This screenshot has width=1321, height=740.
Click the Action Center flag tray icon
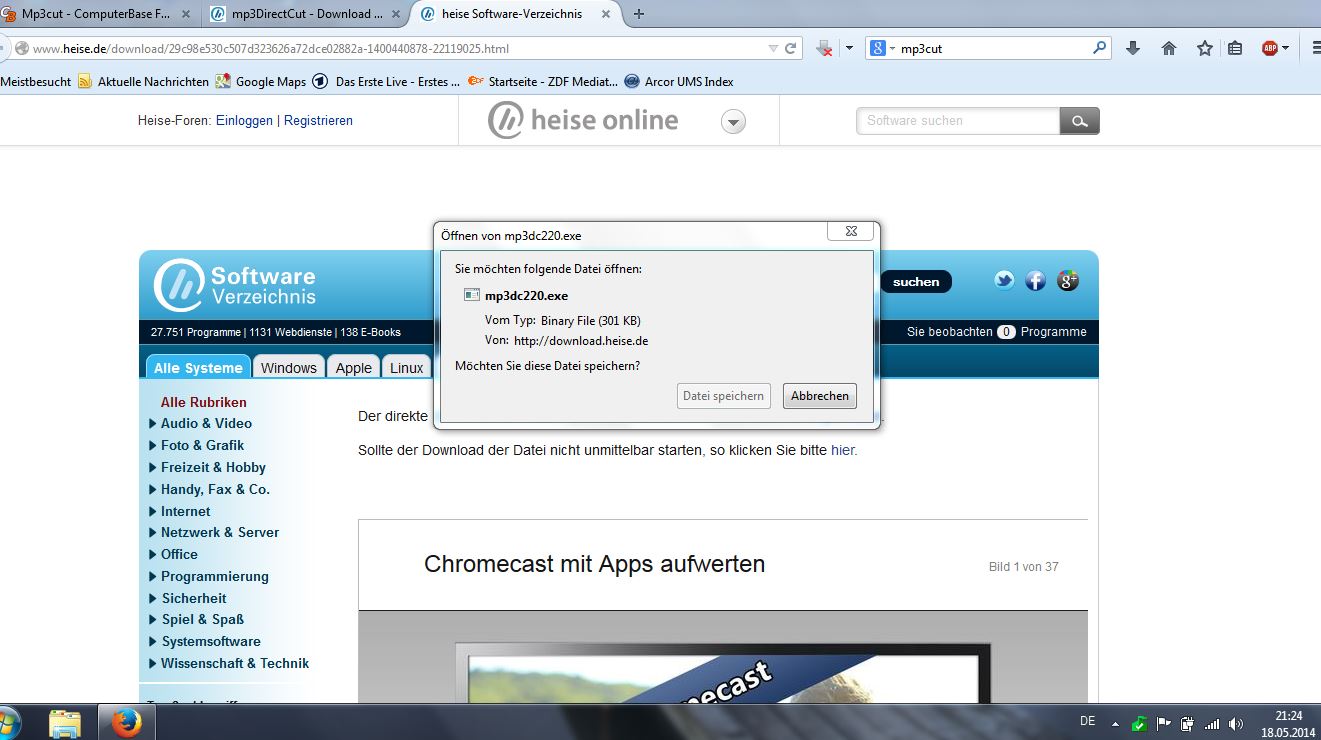(1164, 723)
